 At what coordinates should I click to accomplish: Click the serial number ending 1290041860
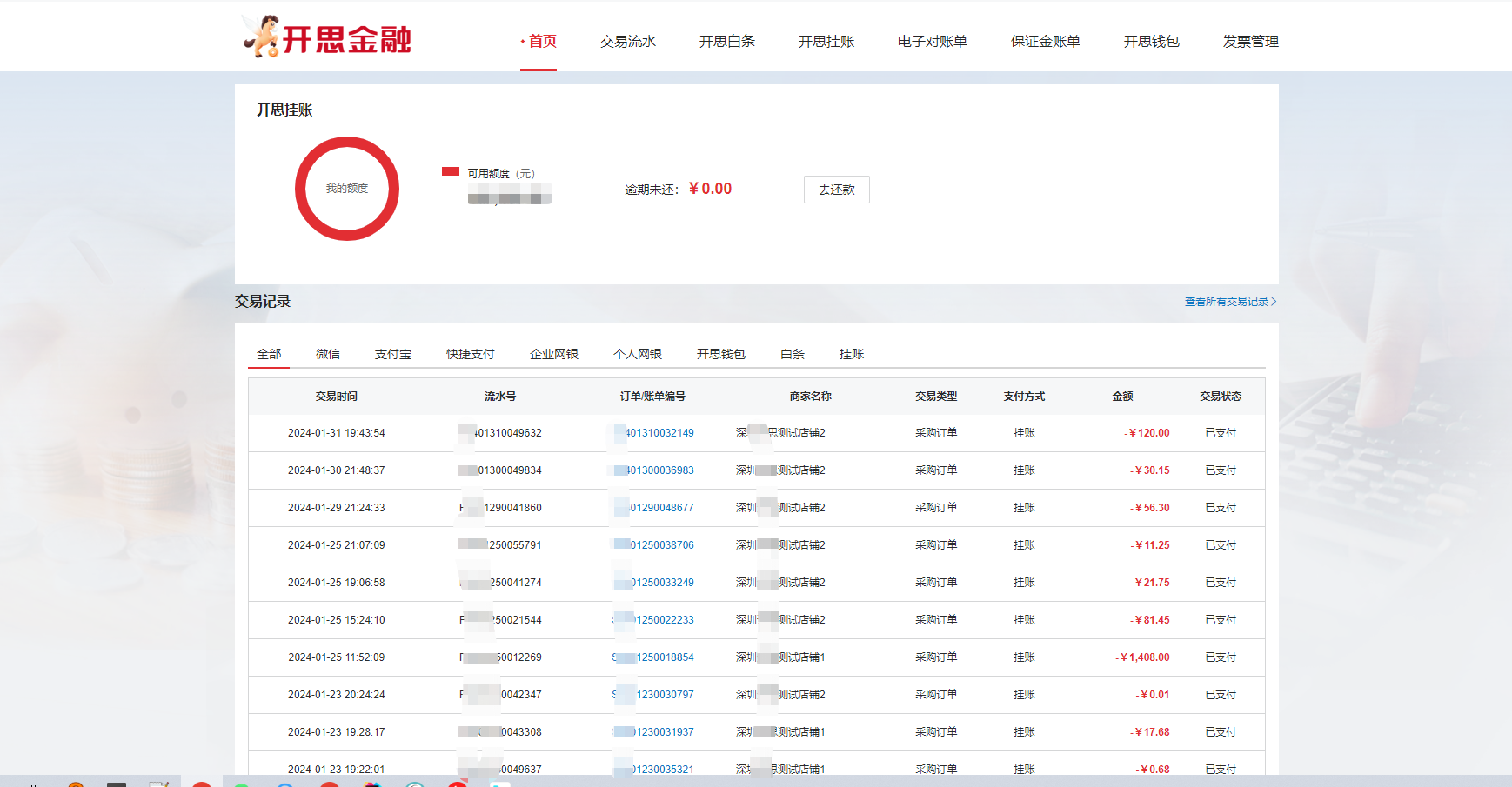coord(501,508)
